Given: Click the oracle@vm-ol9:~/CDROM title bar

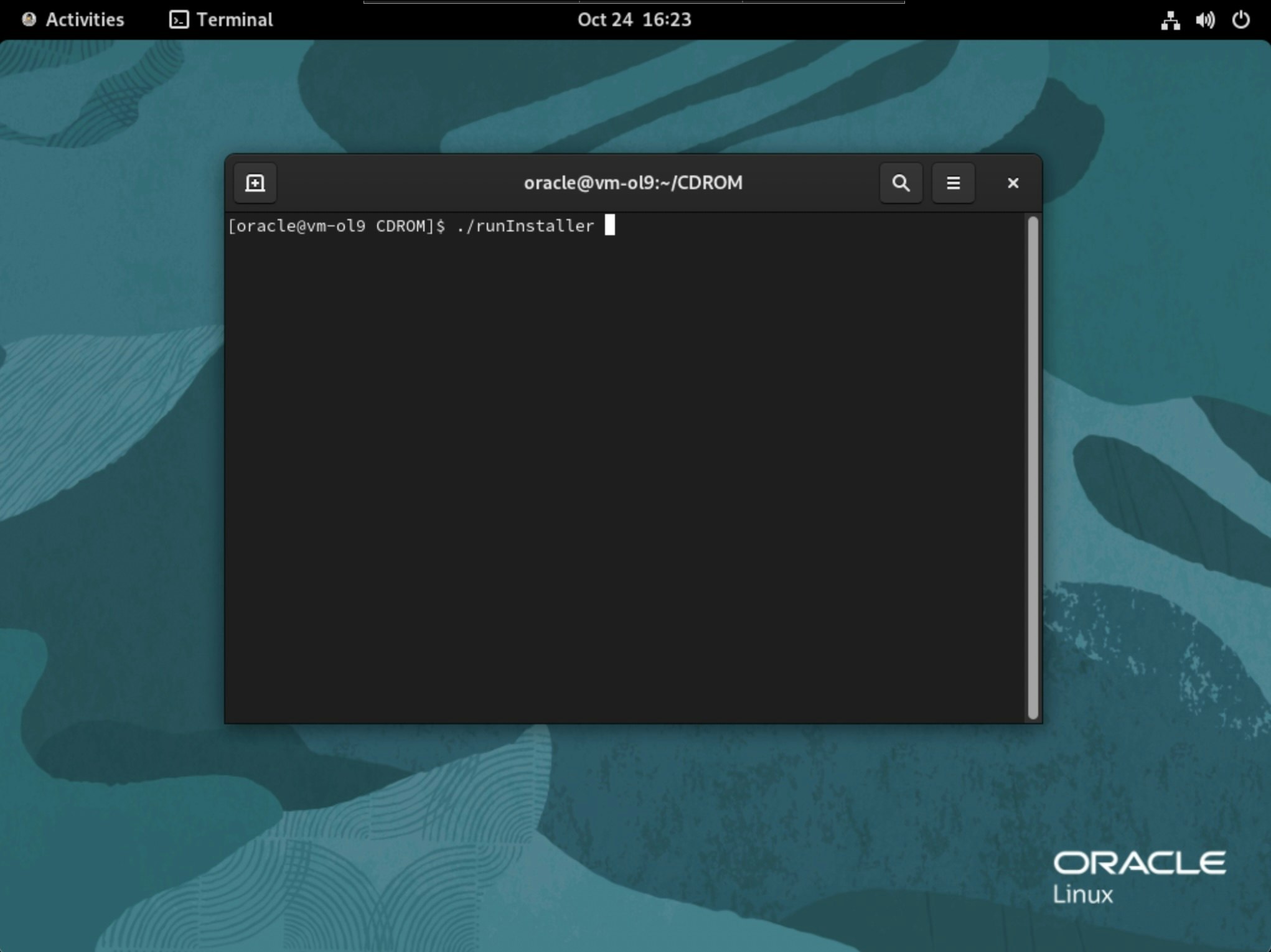Looking at the screenshot, I should click(632, 183).
